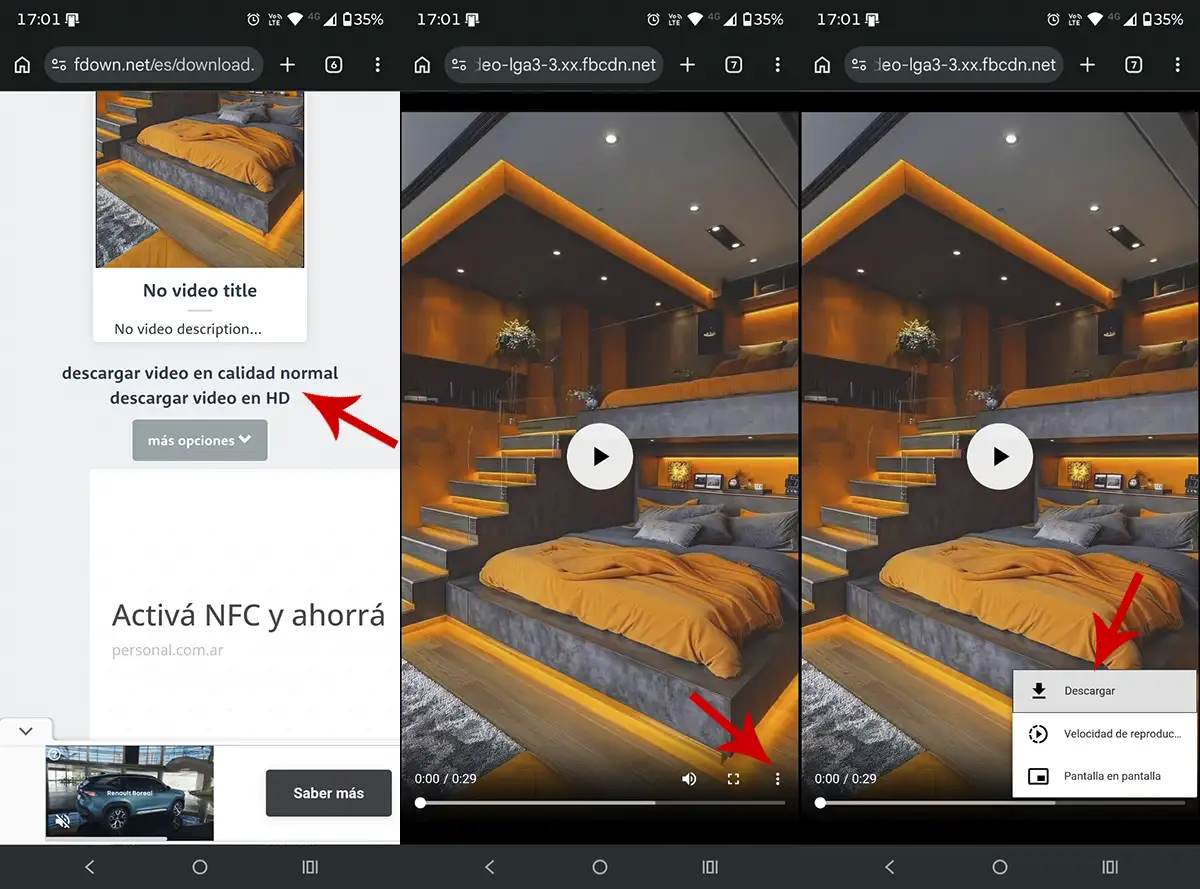
Task: Tap the Android back navigation button
Action: (90, 867)
